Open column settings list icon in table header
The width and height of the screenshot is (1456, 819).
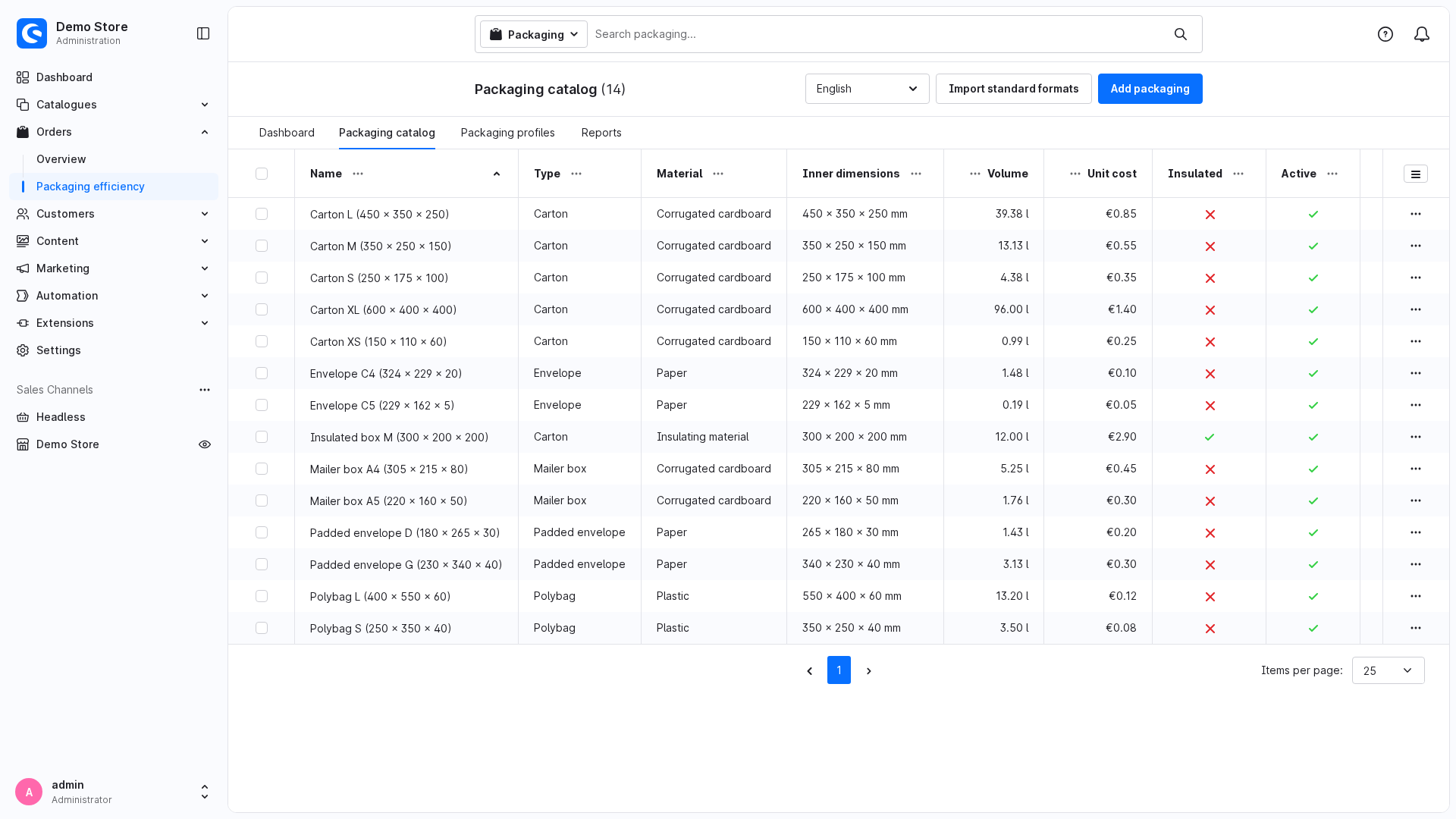1416,174
